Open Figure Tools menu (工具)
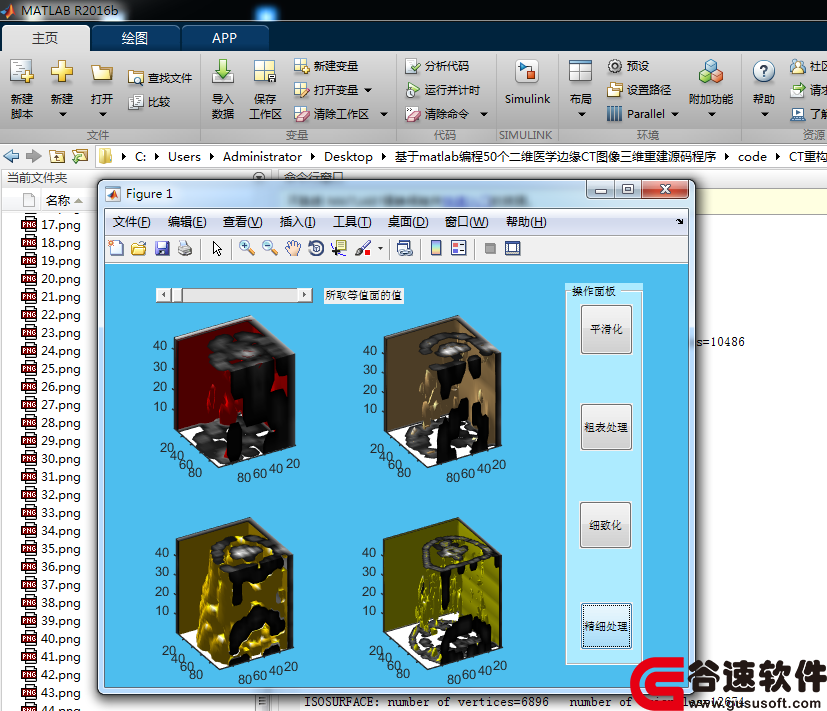Screen dimensions: 827x711 coord(352,222)
